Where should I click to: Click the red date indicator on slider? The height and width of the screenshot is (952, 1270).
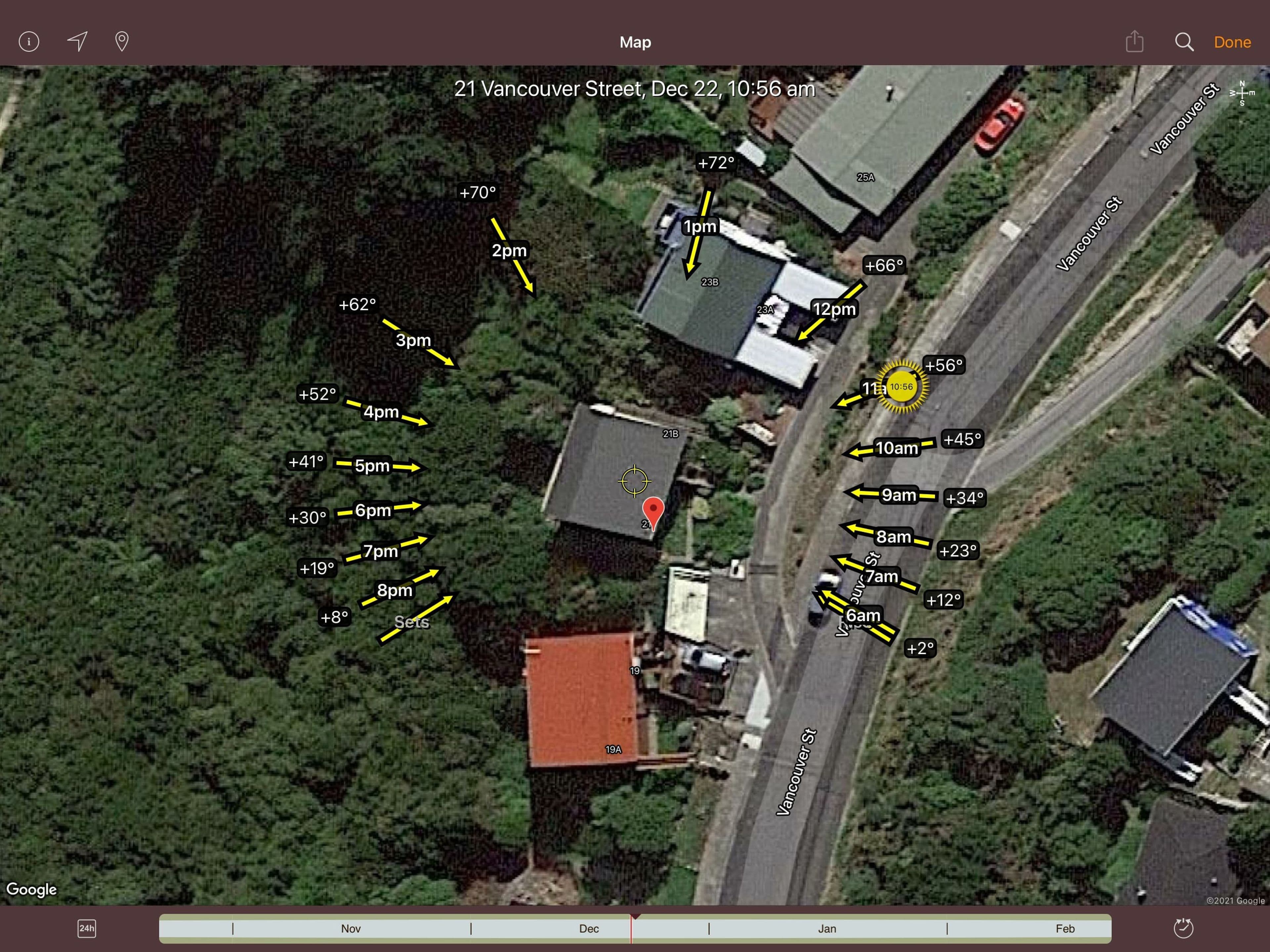pyautogui.click(x=632, y=929)
